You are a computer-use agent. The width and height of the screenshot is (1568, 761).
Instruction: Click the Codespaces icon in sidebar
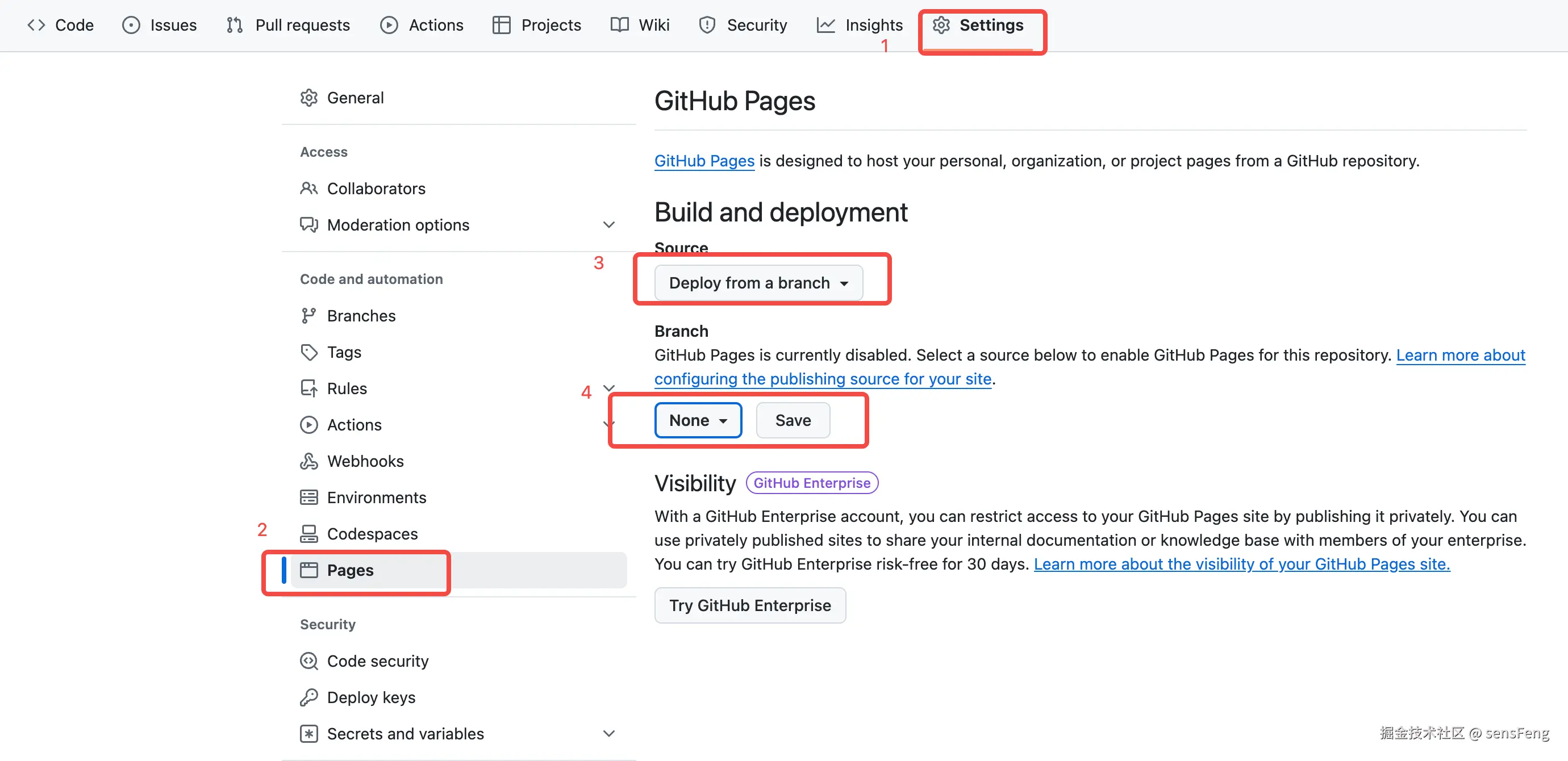(x=308, y=533)
